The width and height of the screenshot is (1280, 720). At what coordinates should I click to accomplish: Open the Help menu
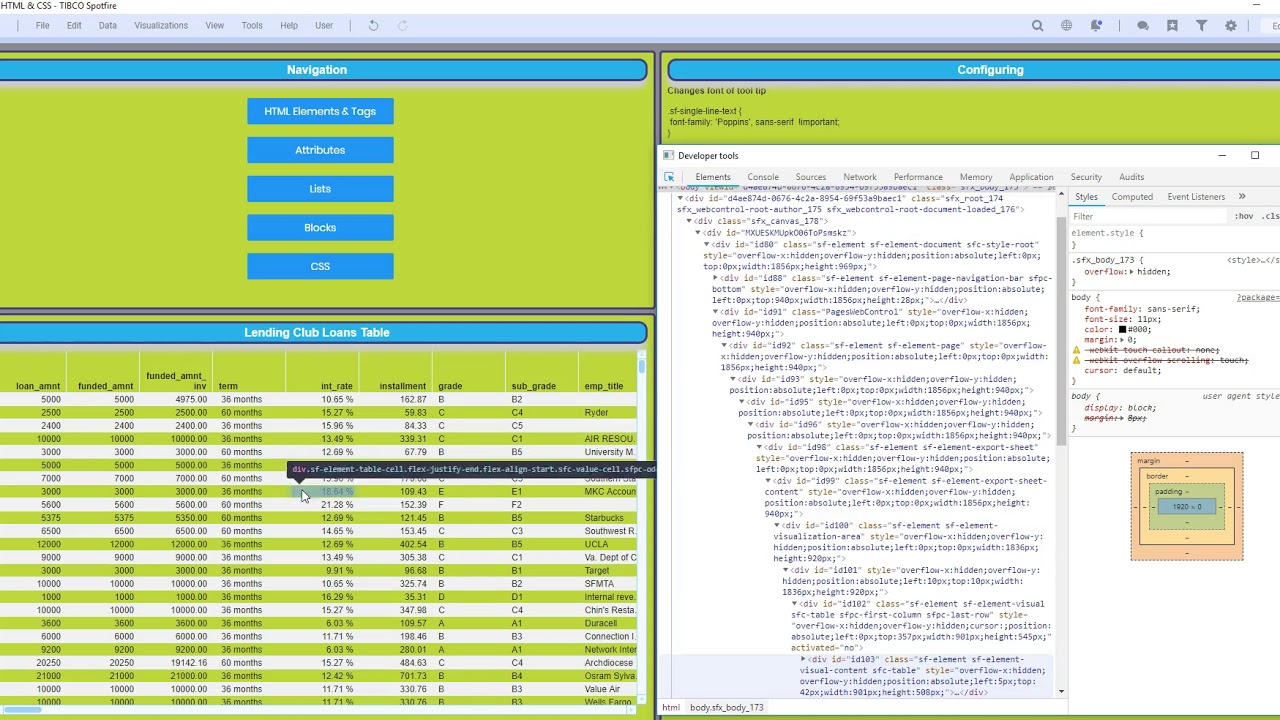(x=289, y=26)
